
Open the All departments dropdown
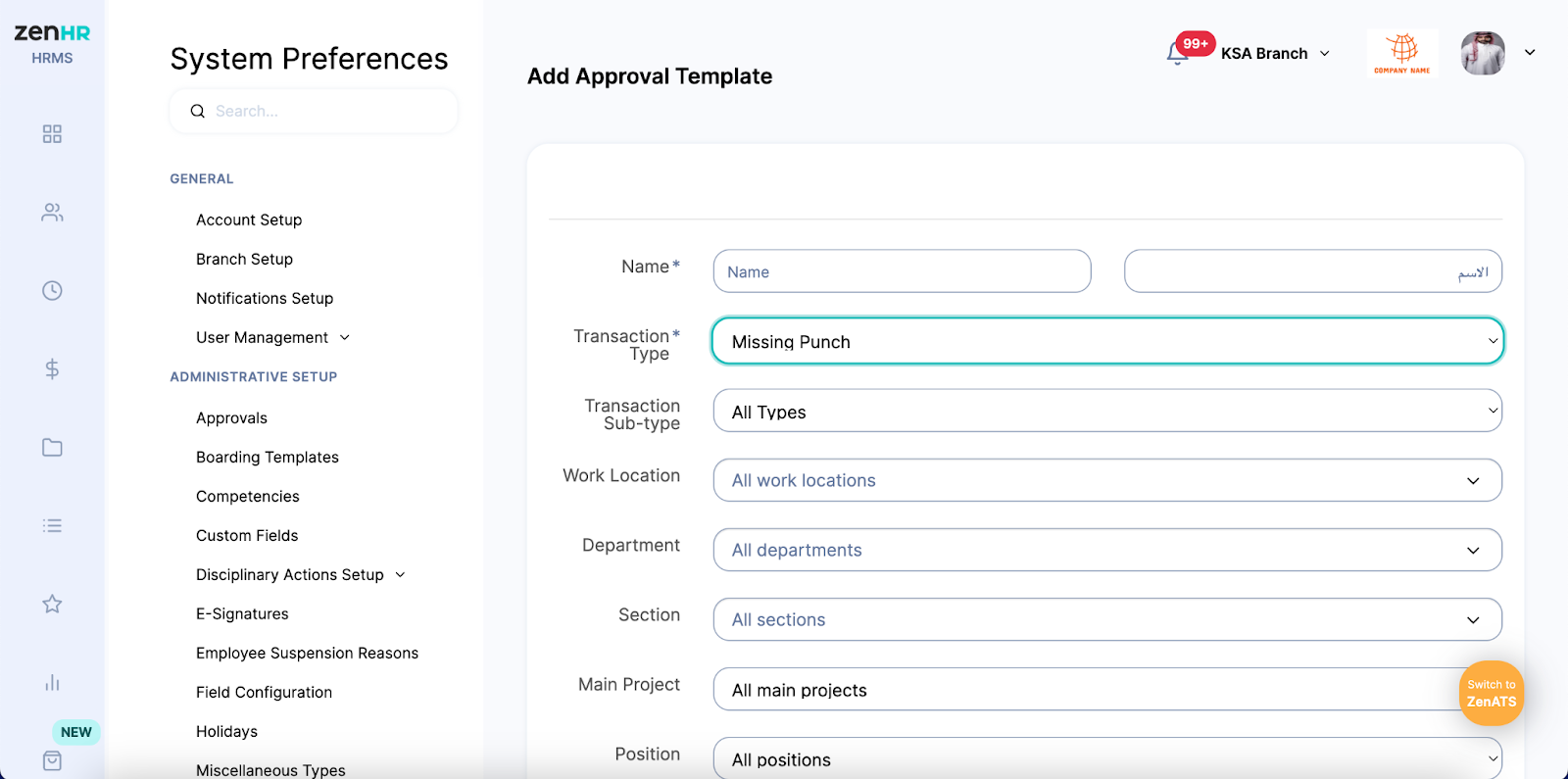(1107, 550)
